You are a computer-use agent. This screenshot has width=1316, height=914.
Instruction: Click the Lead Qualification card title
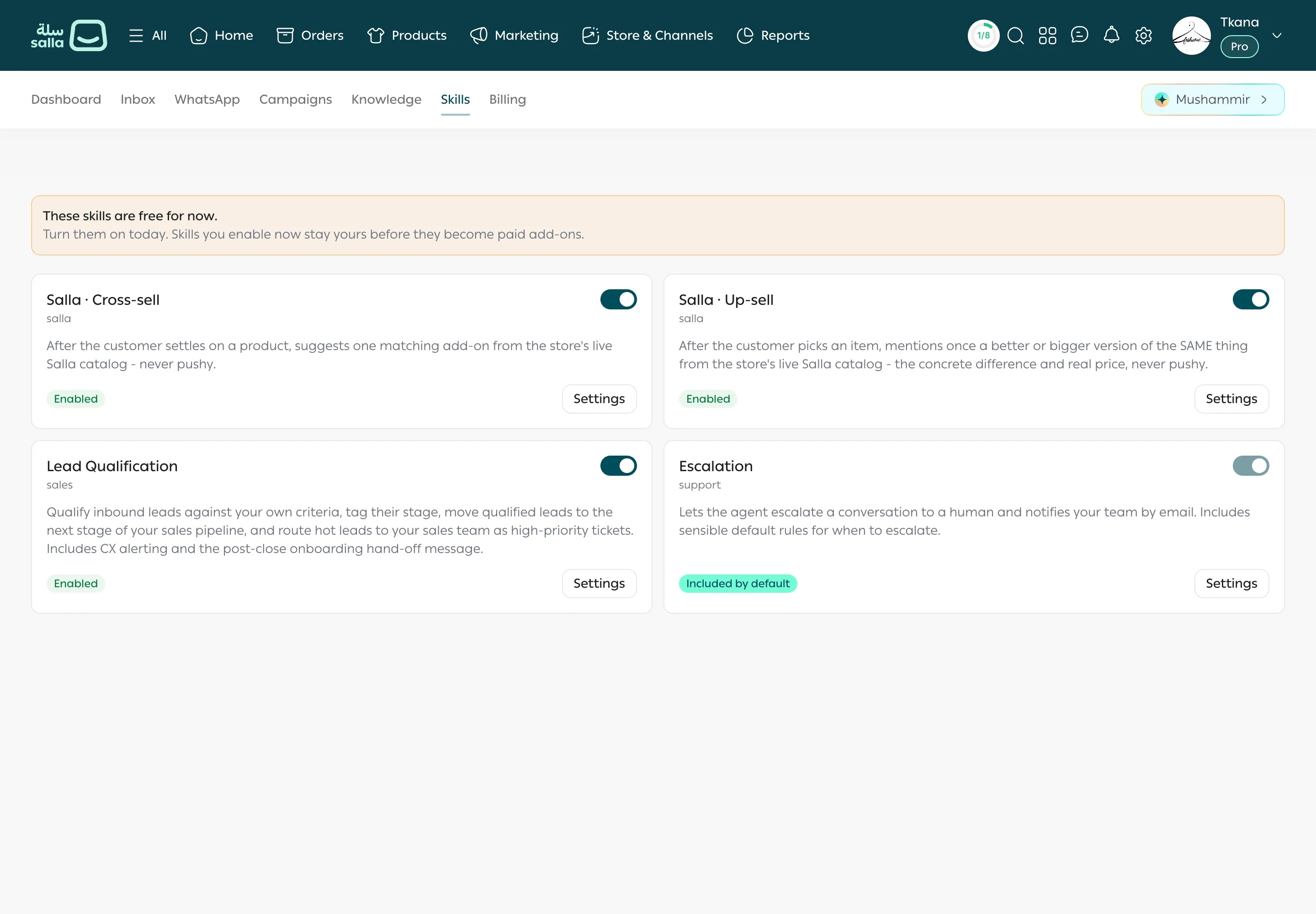coord(111,466)
